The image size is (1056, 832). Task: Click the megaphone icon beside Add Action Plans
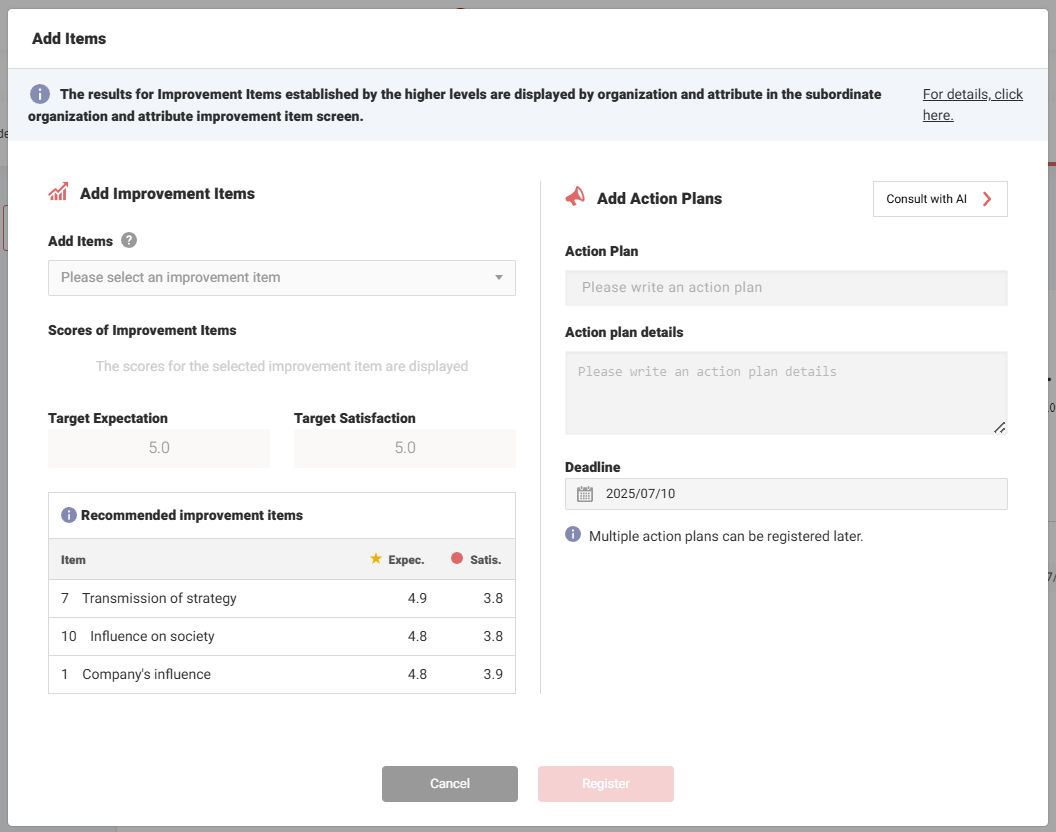(575, 198)
